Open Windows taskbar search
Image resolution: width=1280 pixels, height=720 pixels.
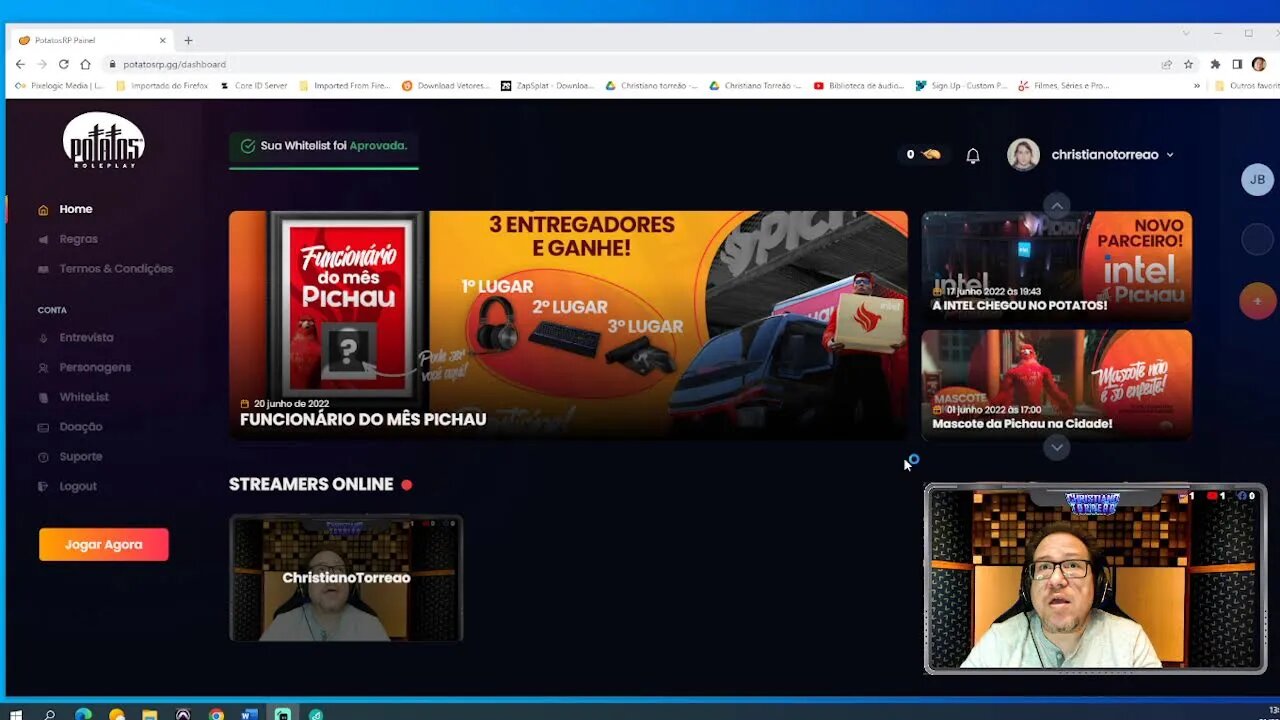coord(49,714)
